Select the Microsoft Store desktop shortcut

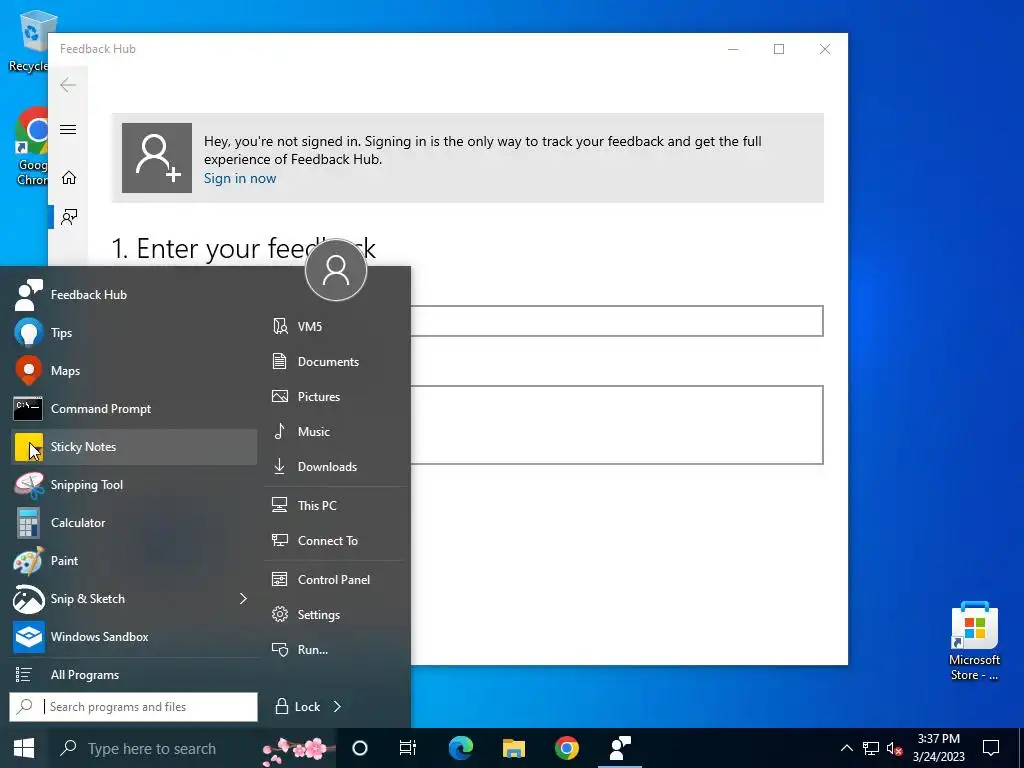[974, 641]
